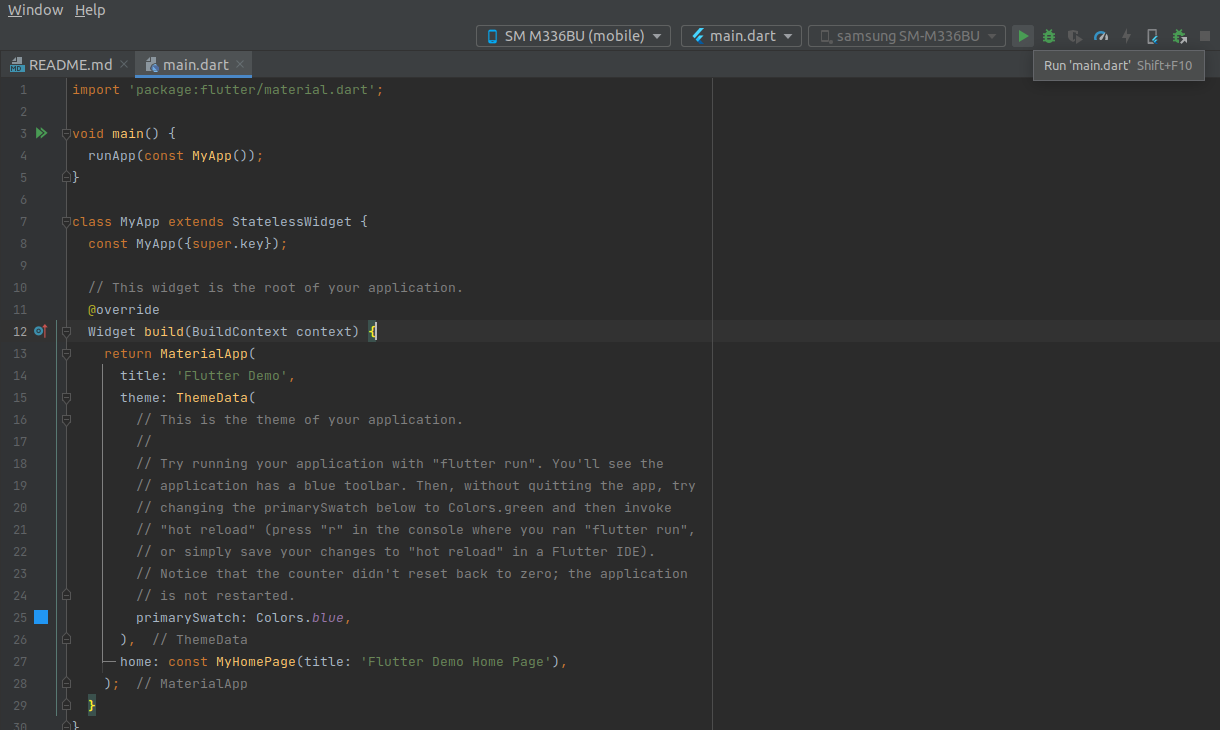Trigger Flutter hot reload lightning icon
1220x730 pixels.
click(x=1127, y=36)
